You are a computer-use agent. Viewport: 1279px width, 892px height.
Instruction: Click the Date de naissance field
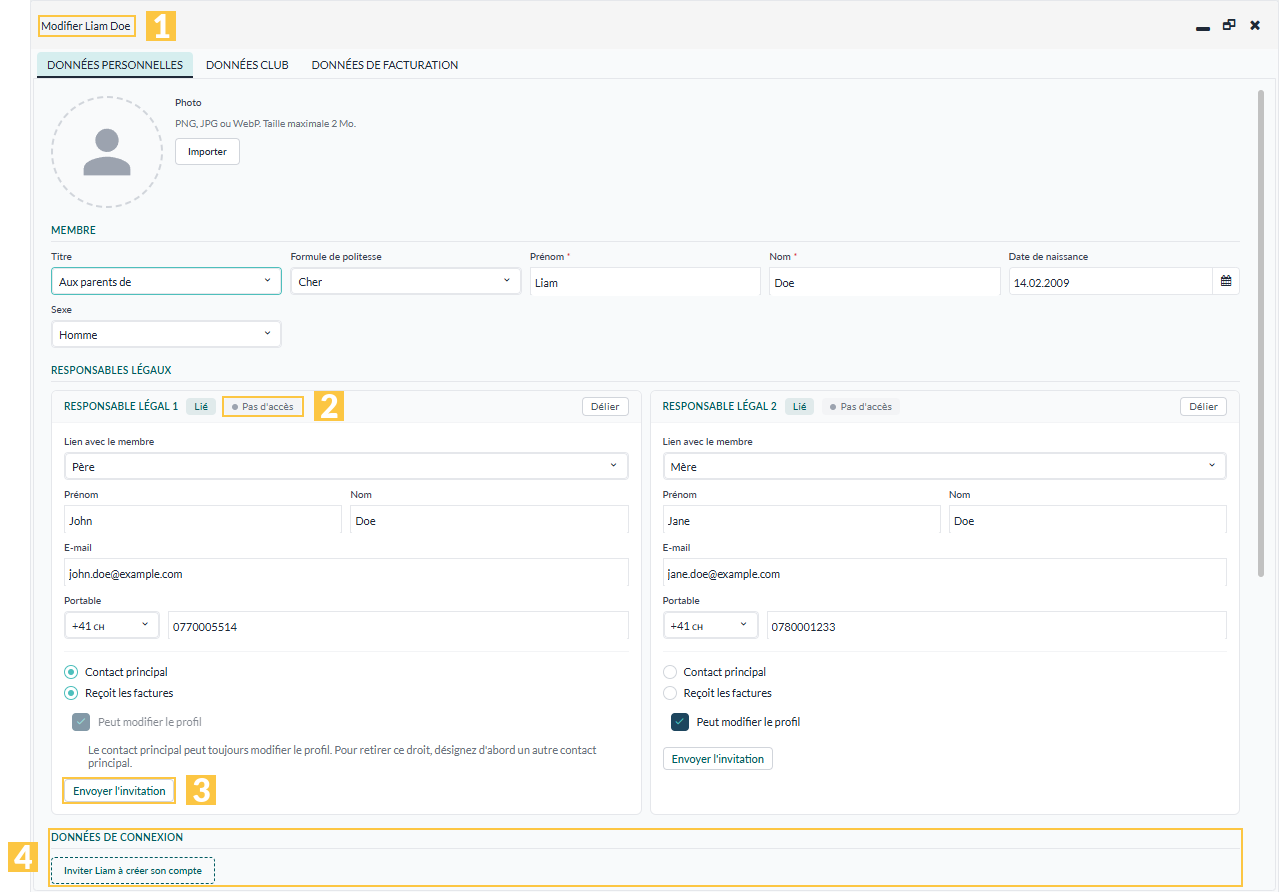(1110, 283)
